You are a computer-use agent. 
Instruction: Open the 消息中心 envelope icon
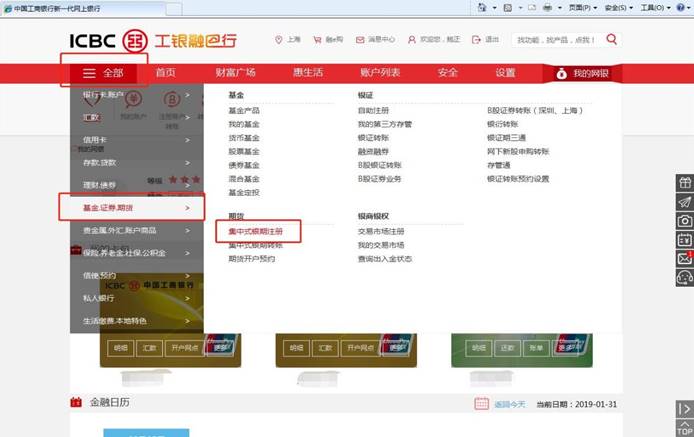pyautogui.click(x=360, y=40)
